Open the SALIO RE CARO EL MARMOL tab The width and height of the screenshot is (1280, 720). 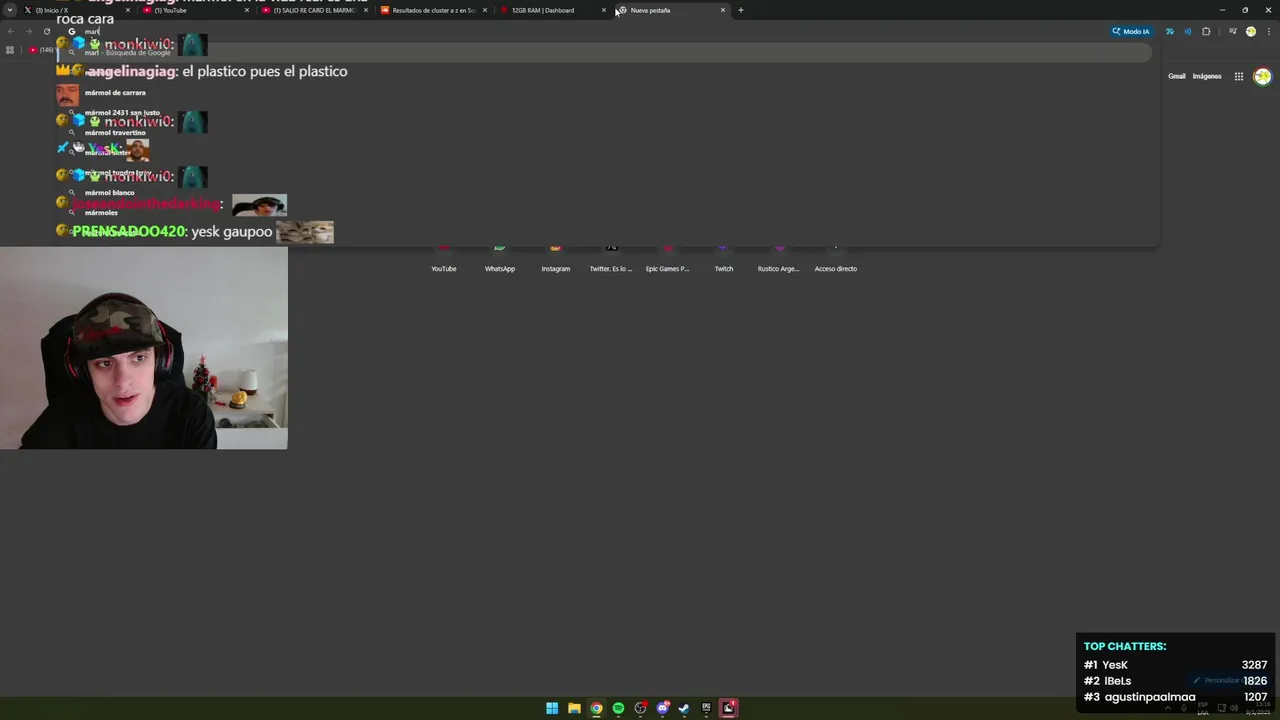(x=315, y=10)
